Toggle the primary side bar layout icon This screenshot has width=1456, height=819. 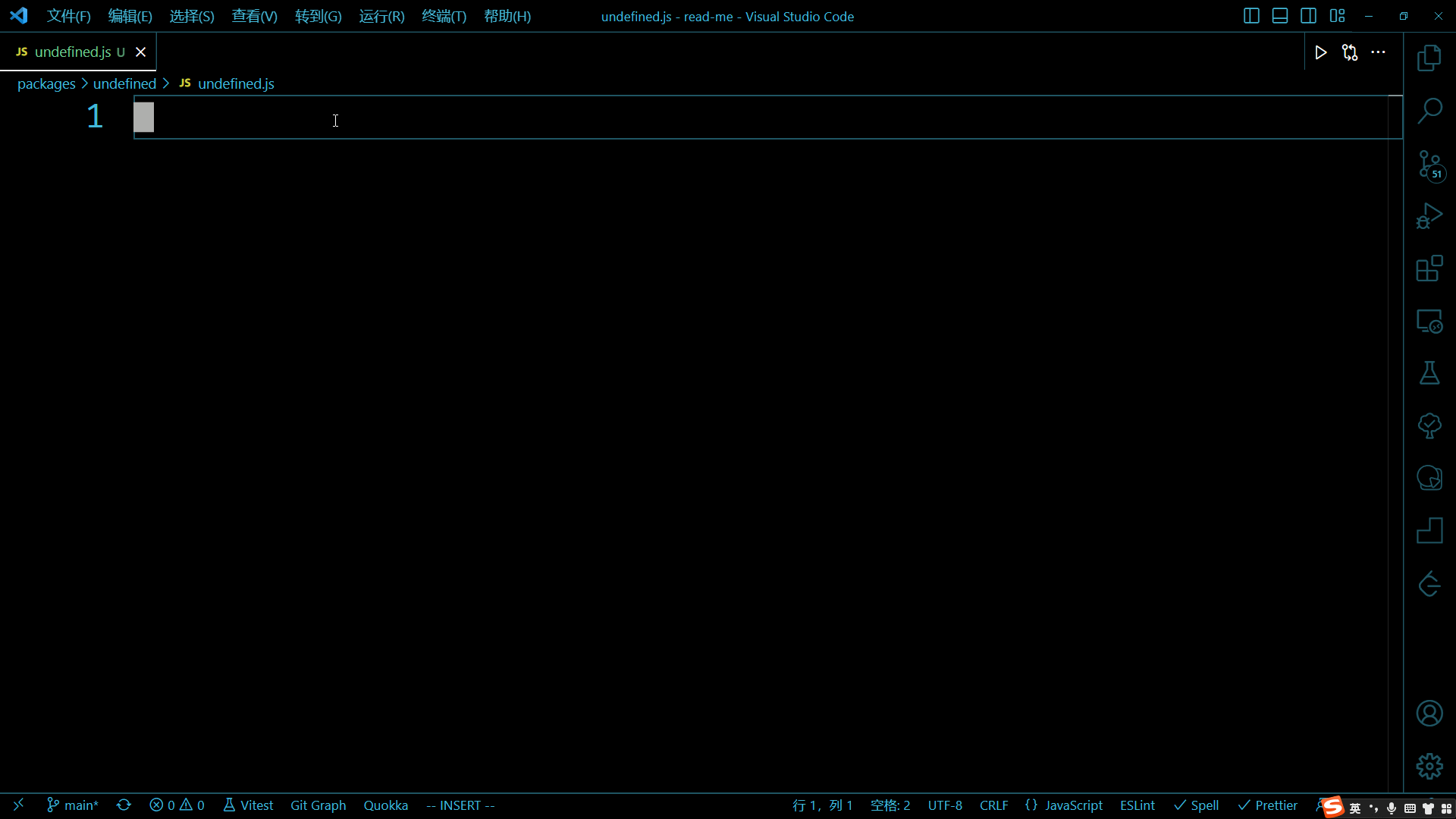[1251, 16]
